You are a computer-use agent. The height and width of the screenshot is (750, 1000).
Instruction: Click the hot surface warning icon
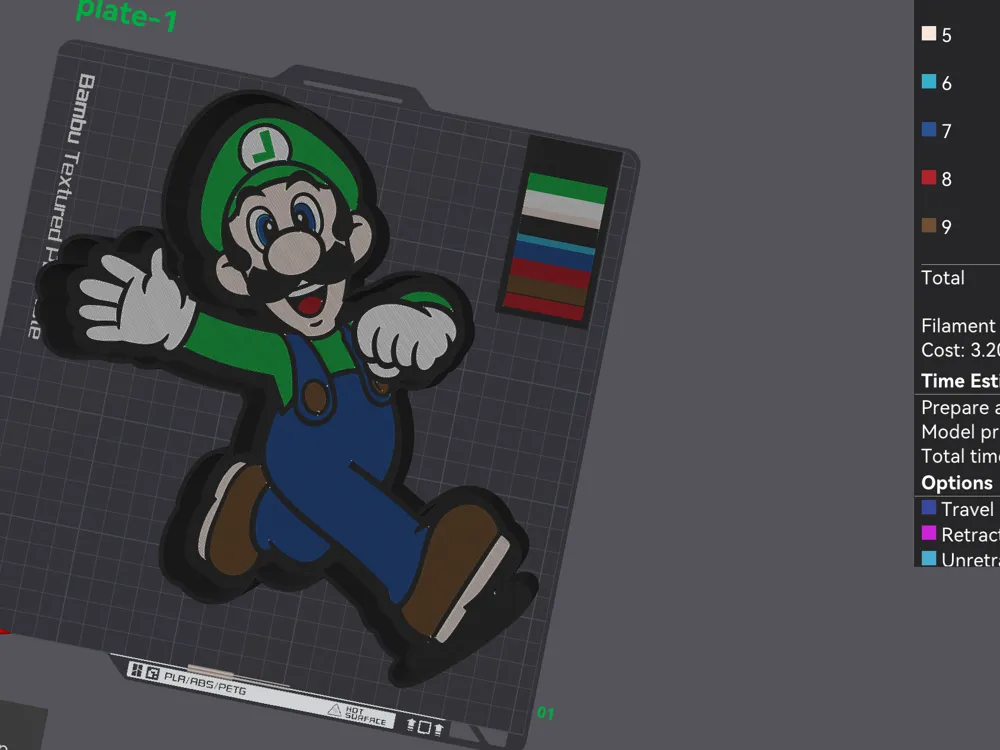tap(335, 710)
